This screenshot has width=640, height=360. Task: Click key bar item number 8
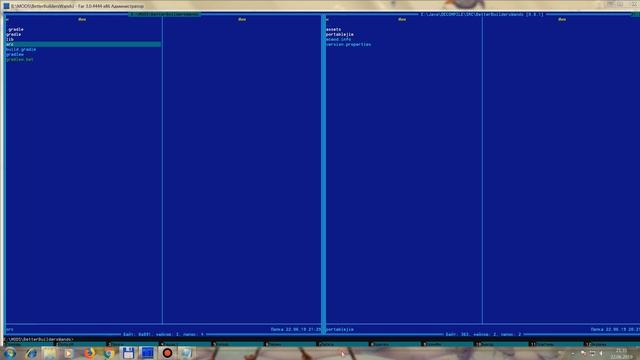coord(395,344)
